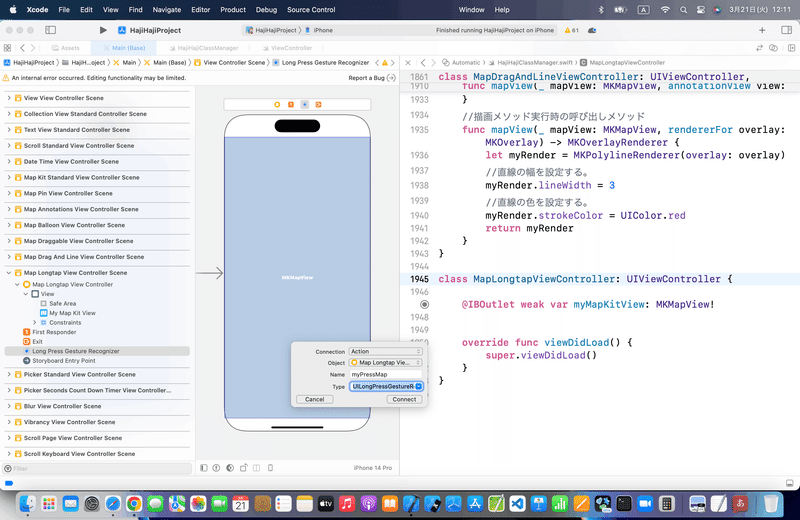800x520 pixels.
Task: Select Safe Area in outline
Action: pyautogui.click(x=62, y=303)
